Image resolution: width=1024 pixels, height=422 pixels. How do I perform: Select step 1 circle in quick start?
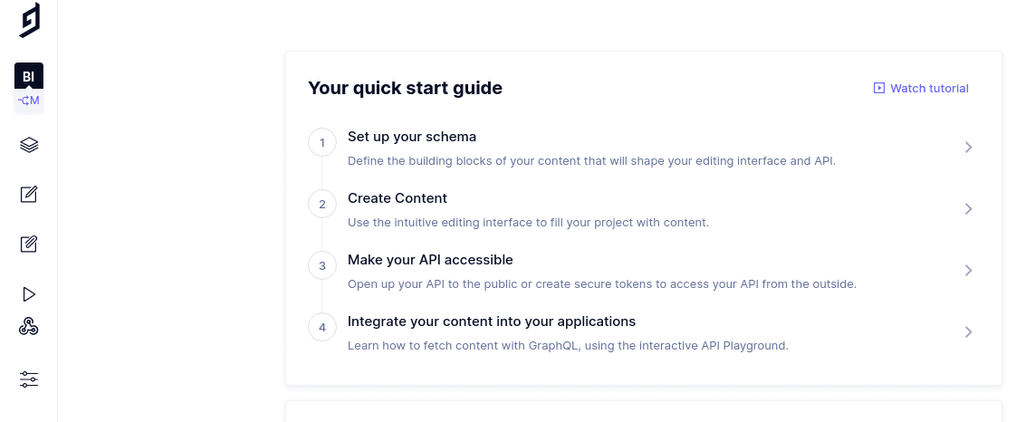pyautogui.click(x=322, y=143)
